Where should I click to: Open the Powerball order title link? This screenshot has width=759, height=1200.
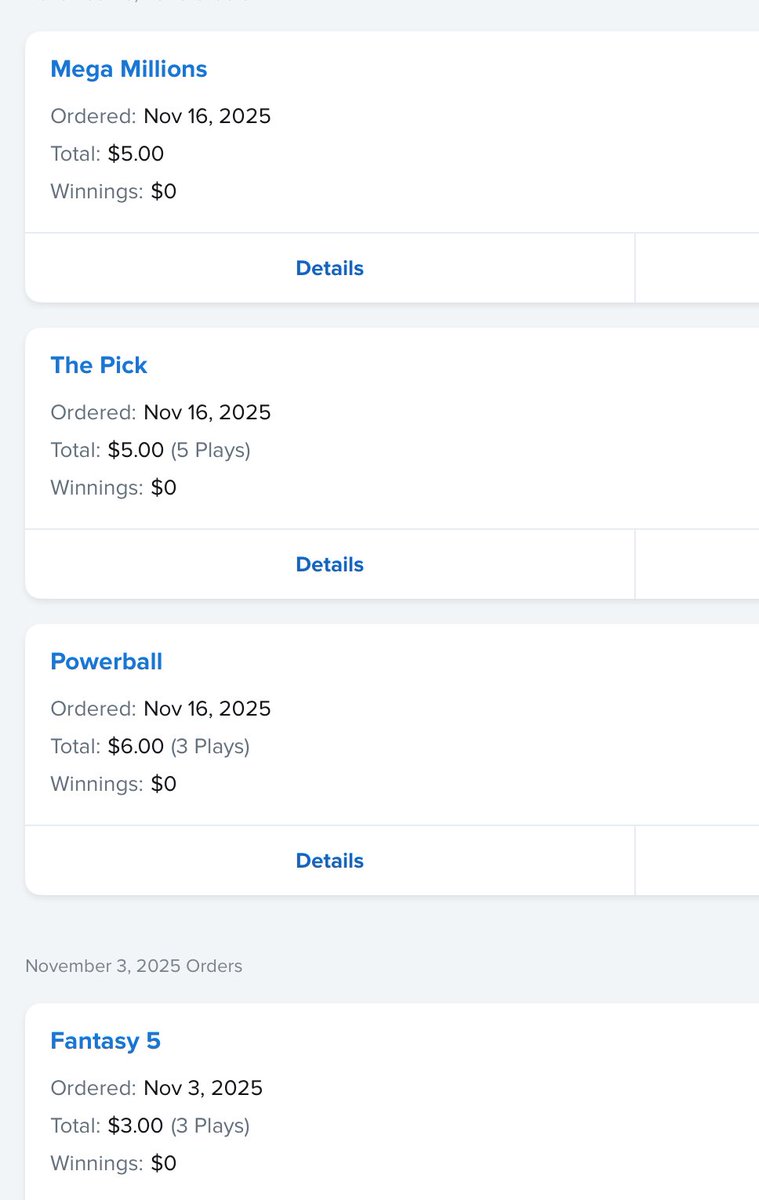(x=106, y=661)
